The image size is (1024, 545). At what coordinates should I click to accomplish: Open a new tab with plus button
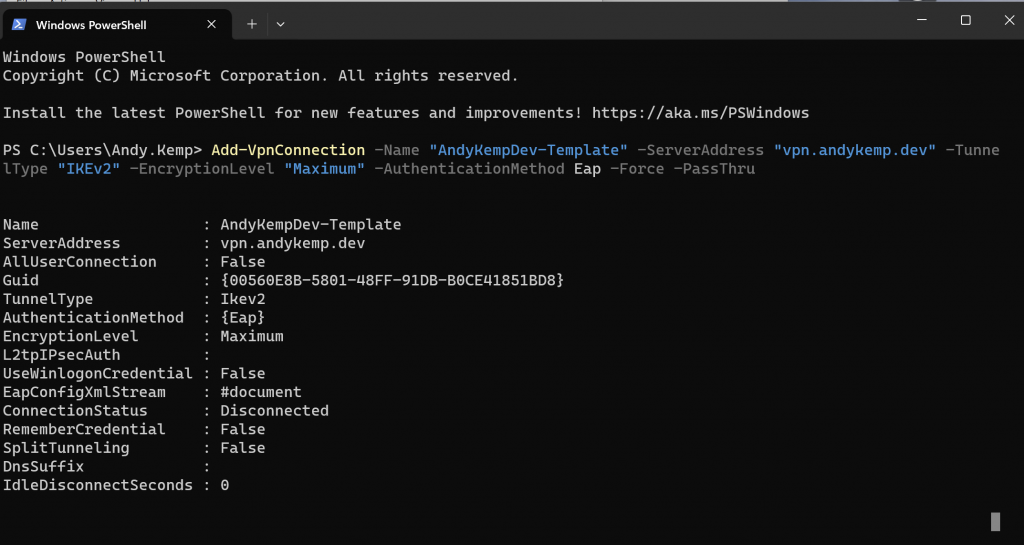click(252, 24)
